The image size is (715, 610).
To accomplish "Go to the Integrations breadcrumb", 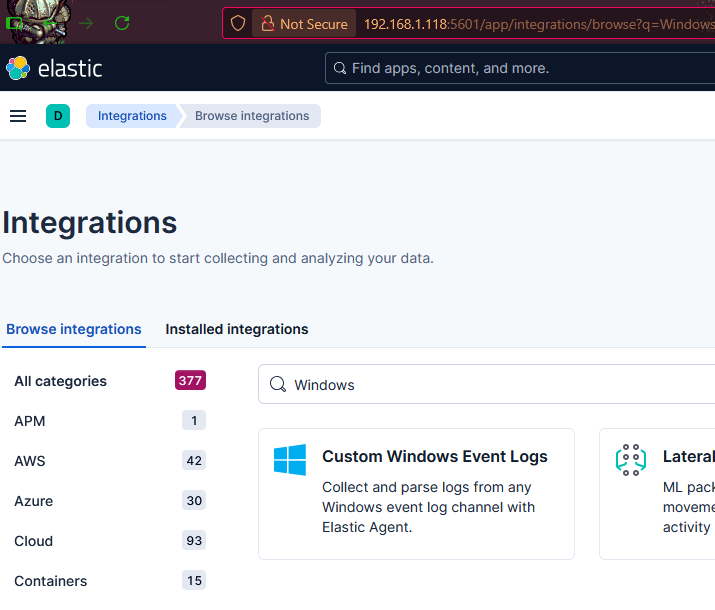I will click(x=132, y=116).
